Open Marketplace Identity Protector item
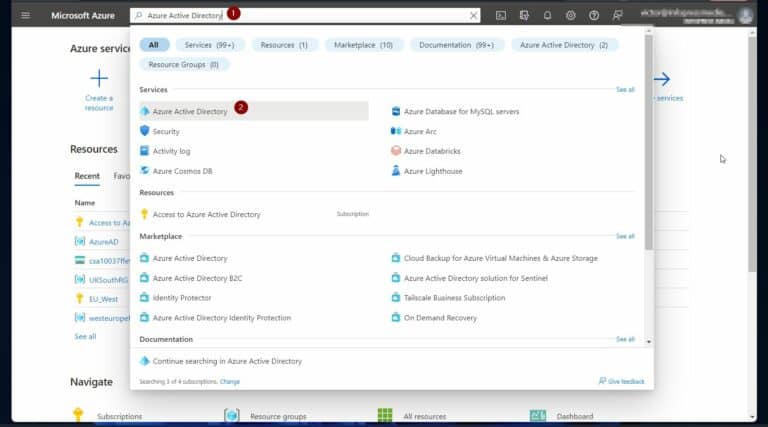The image size is (768, 427). point(182,298)
